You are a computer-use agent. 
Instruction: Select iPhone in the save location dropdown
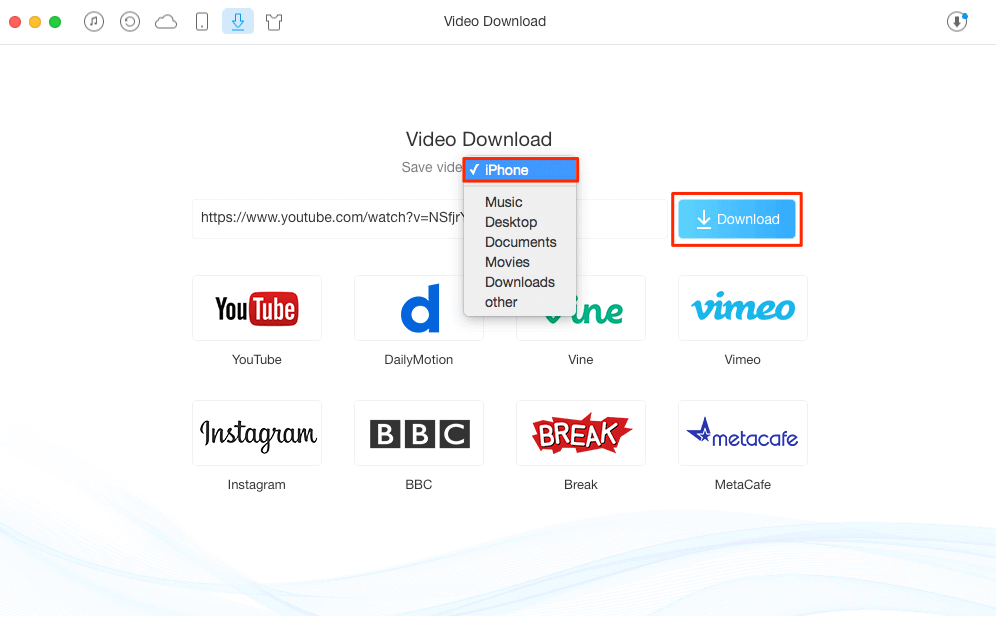coord(520,170)
